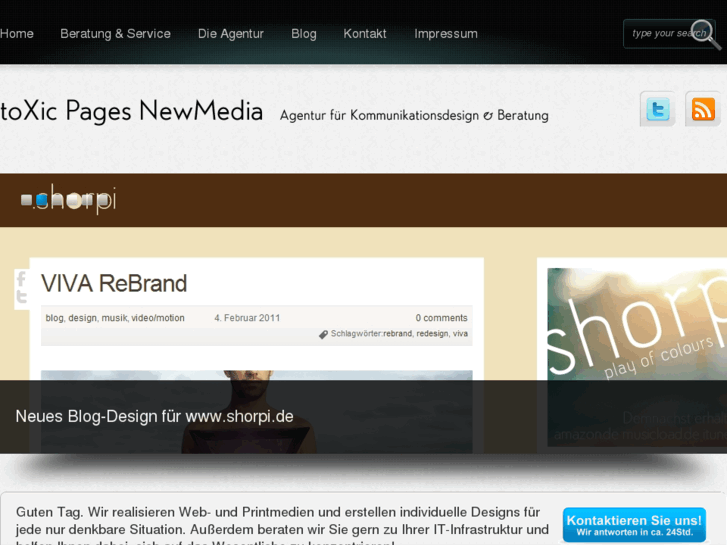
Task: Share post via Twitter side icon
Action: [21, 297]
